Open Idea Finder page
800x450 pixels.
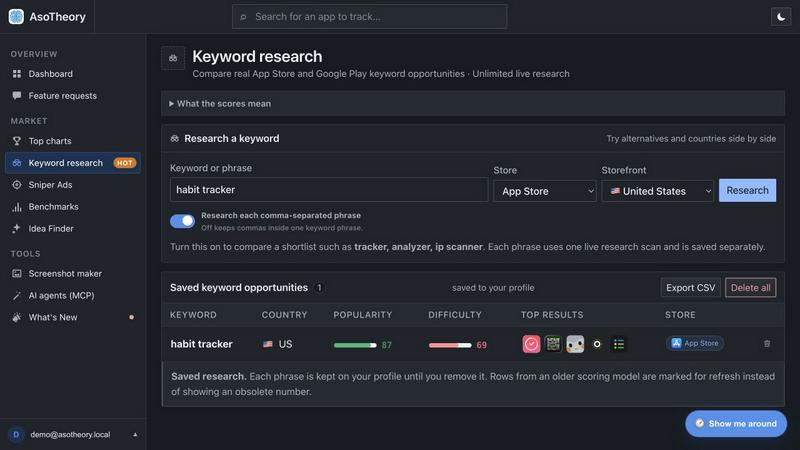click(73, 229)
